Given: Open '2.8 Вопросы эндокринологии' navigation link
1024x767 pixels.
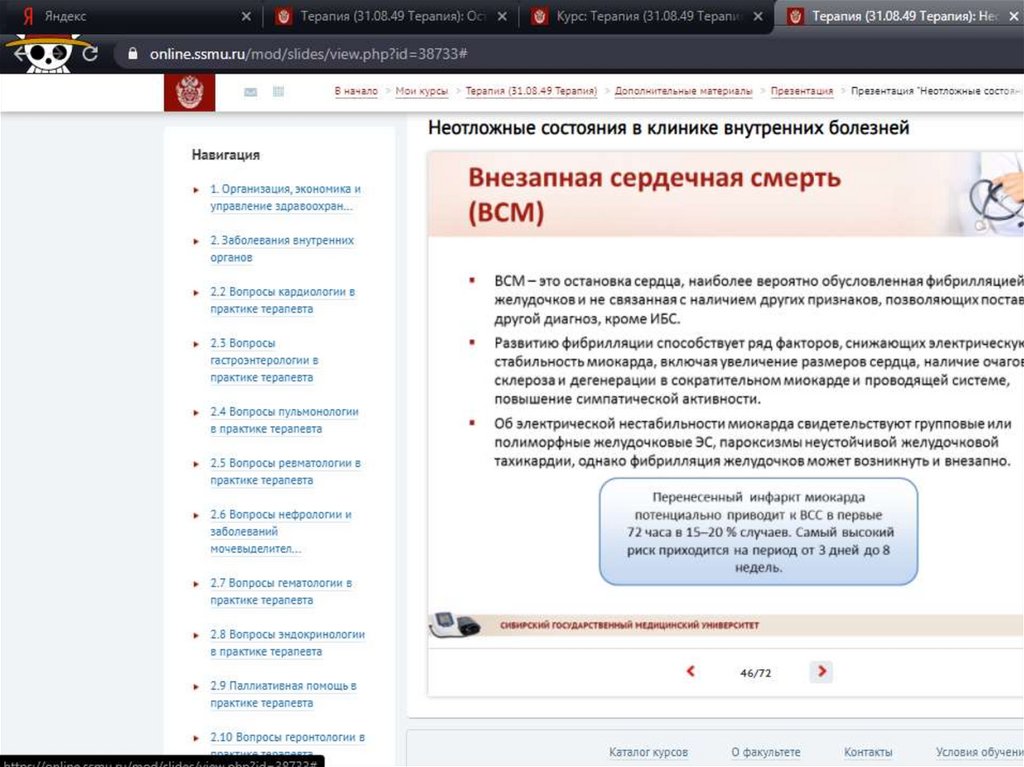Looking at the screenshot, I should point(287,643).
